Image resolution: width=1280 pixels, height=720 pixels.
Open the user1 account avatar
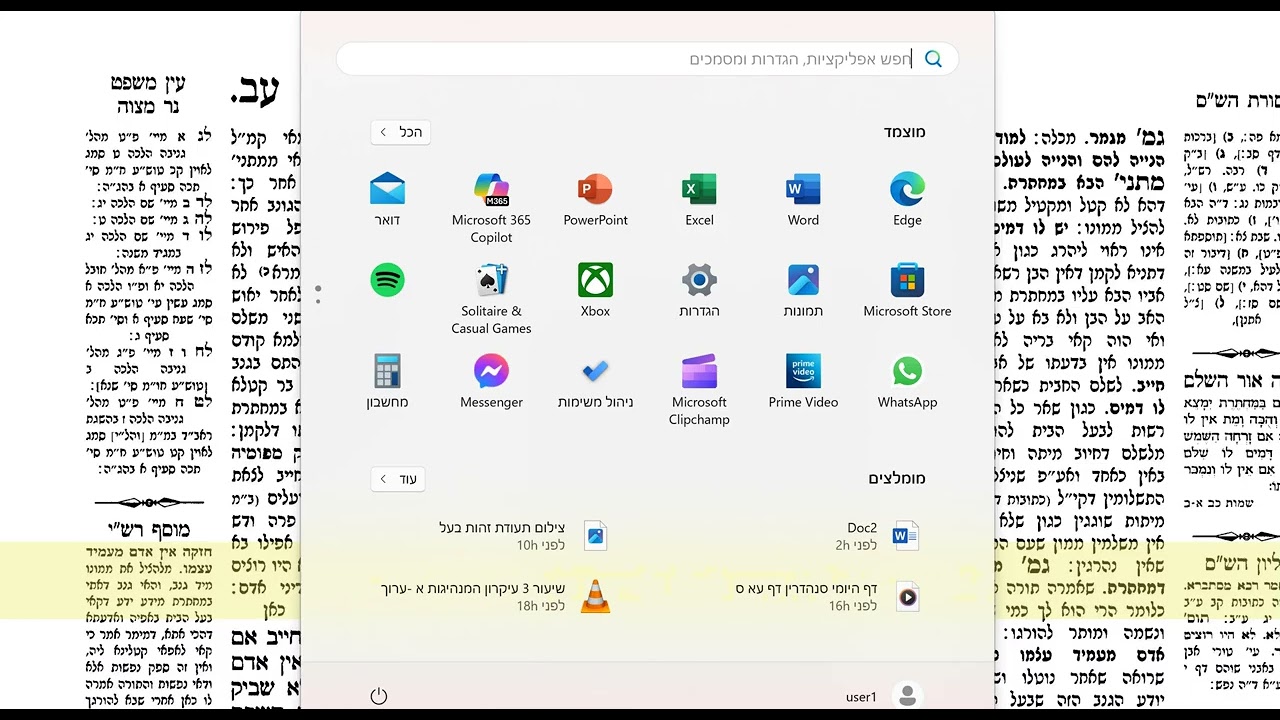coord(907,696)
